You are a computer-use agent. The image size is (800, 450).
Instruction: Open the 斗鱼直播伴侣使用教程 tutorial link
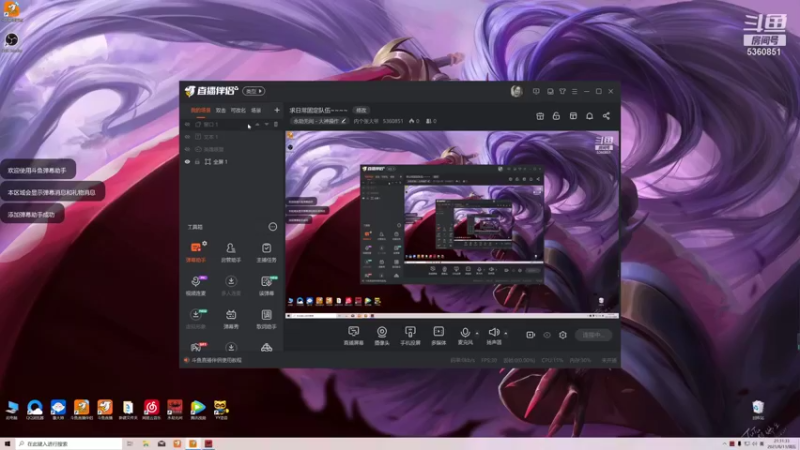(216, 360)
